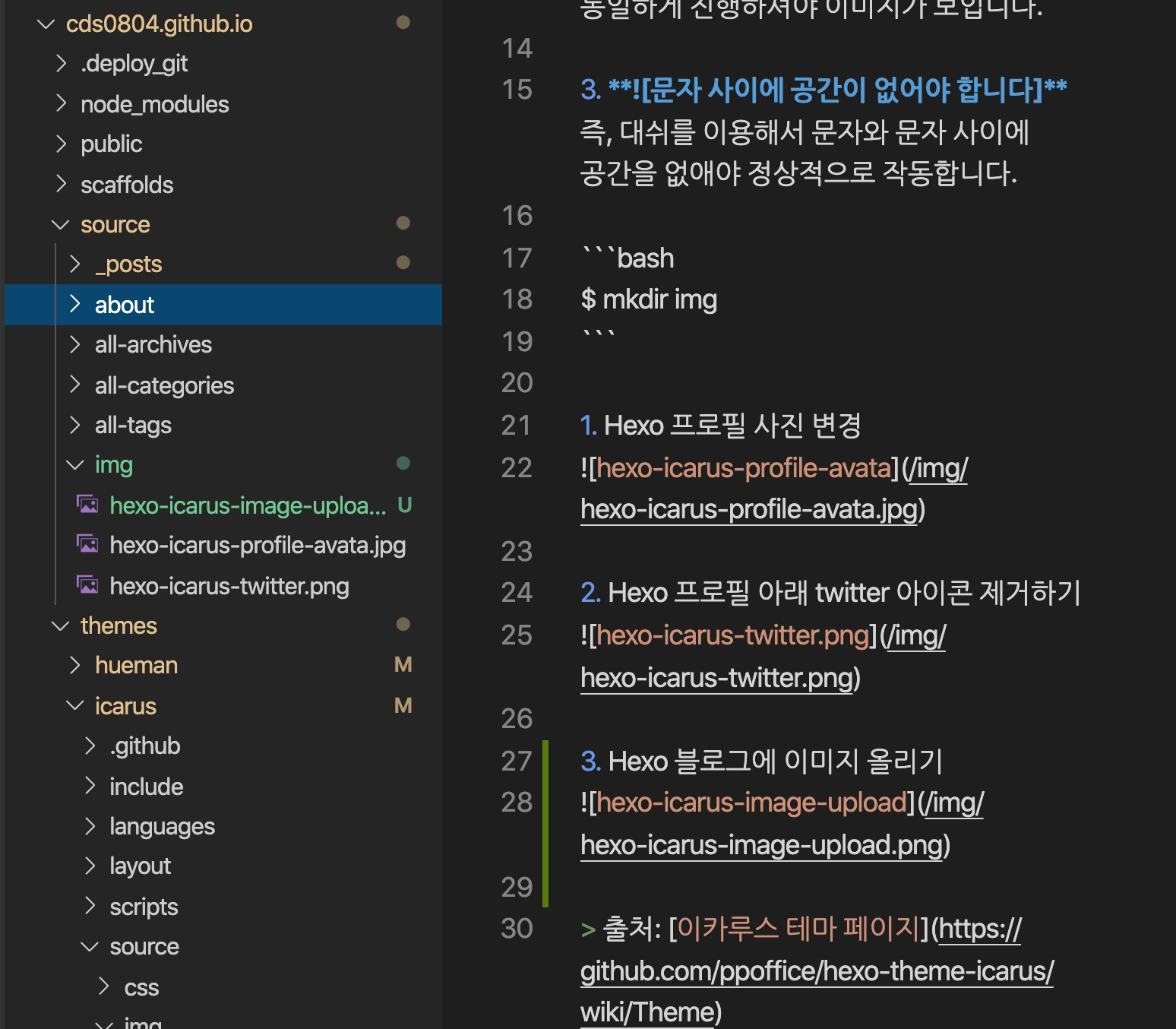Expand the include folder chevron

tap(90, 786)
